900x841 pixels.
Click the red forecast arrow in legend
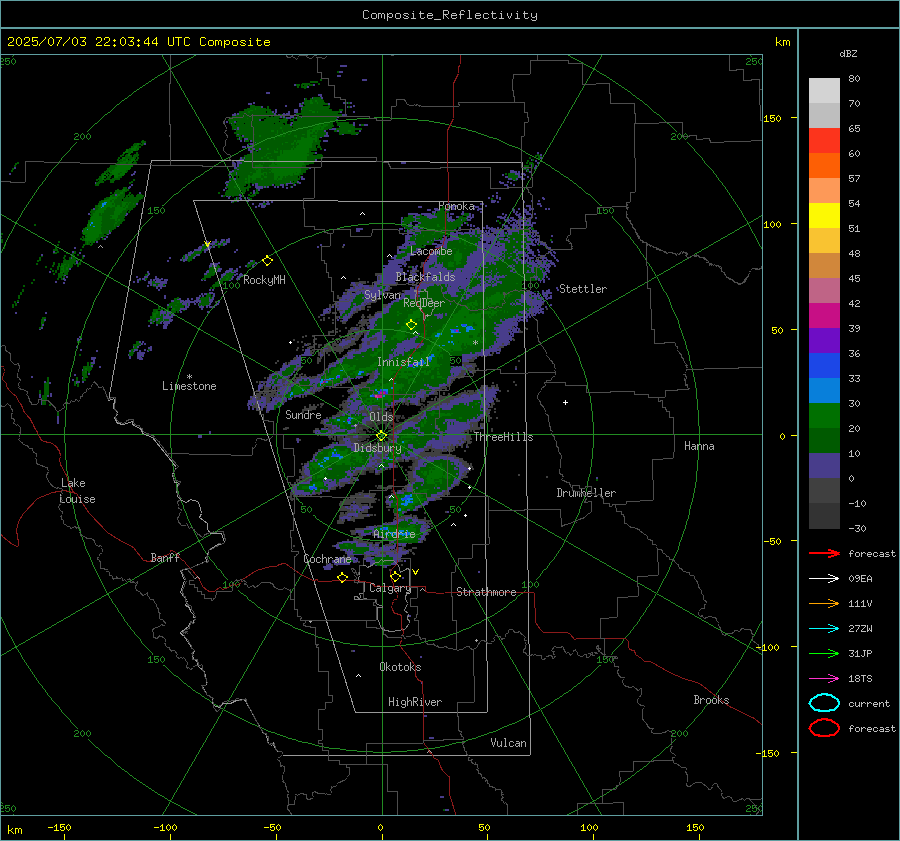click(824, 553)
